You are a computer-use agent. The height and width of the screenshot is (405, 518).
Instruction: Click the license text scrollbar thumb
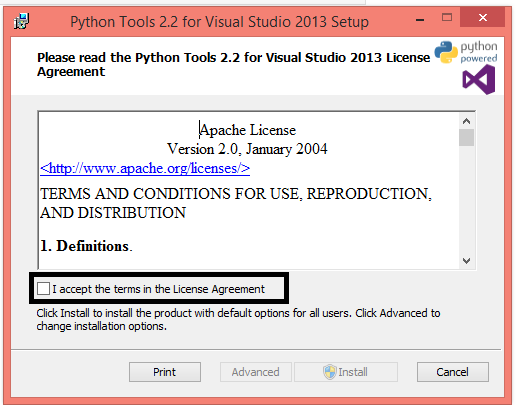click(x=466, y=138)
